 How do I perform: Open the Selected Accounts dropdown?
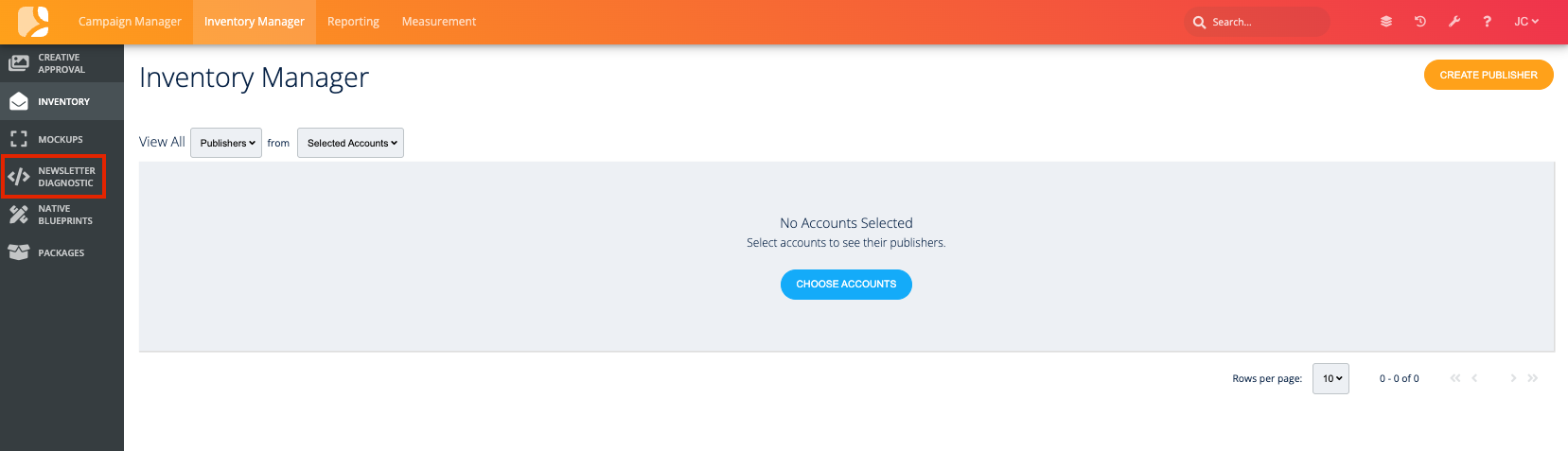click(350, 143)
